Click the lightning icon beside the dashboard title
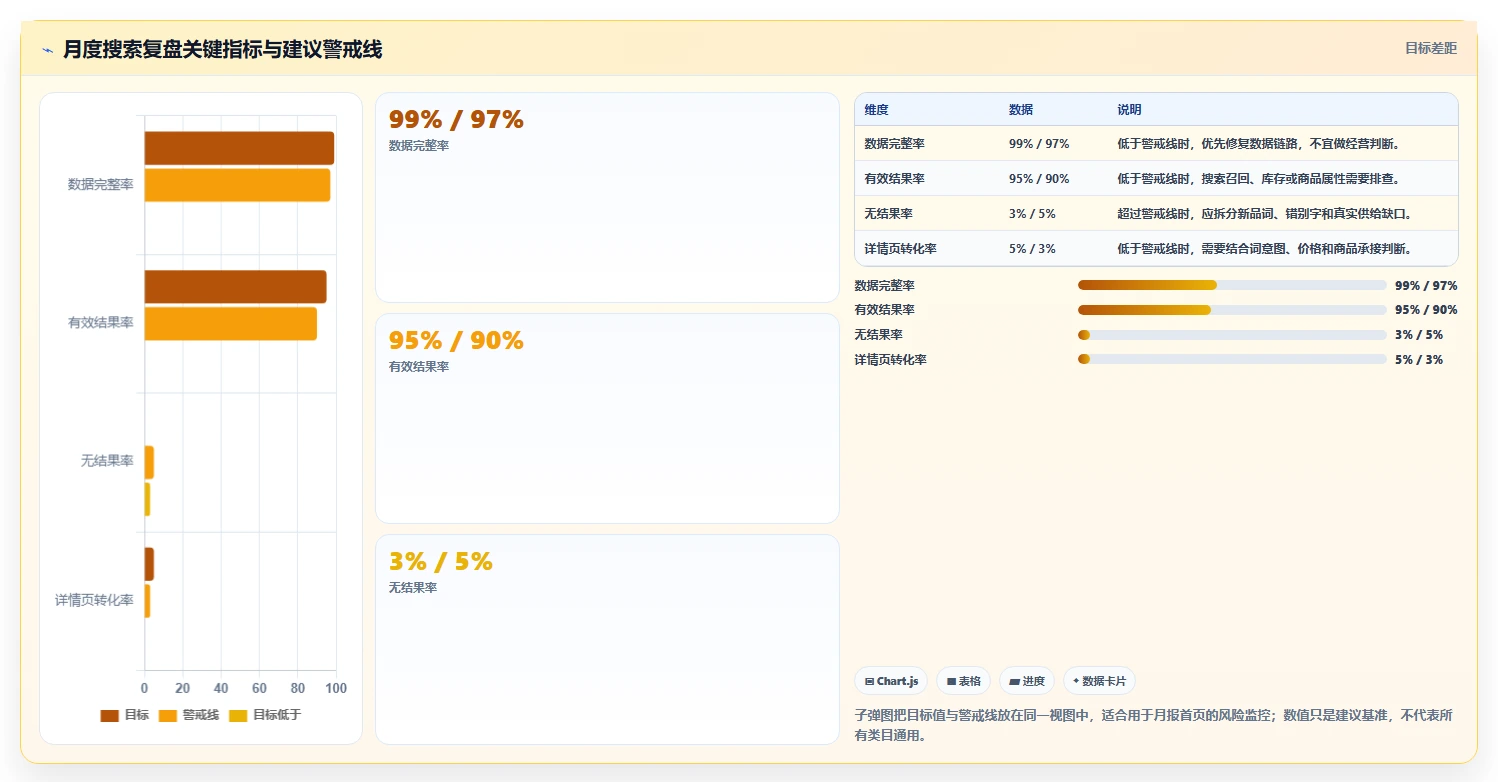Image resolution: width=1498 pixels, height=782 pixels. click(48, 50)
